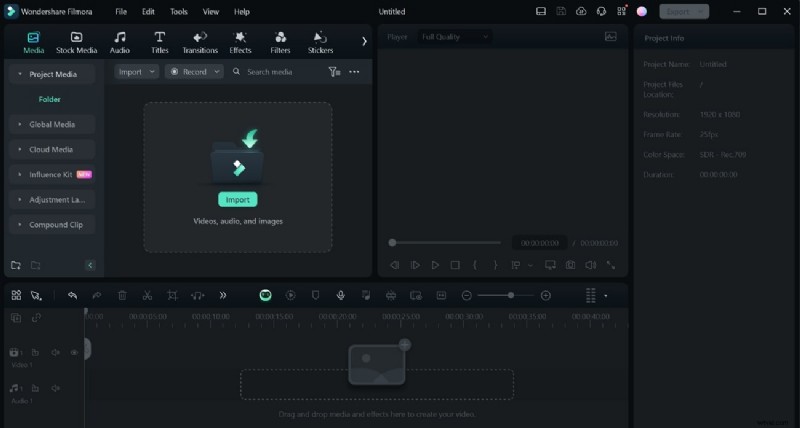The width and height of the screenshot is (800, 428).
Task: Open the crop tool in timeline toolbar
Action: pyautogui.click(x=172, y=295)
